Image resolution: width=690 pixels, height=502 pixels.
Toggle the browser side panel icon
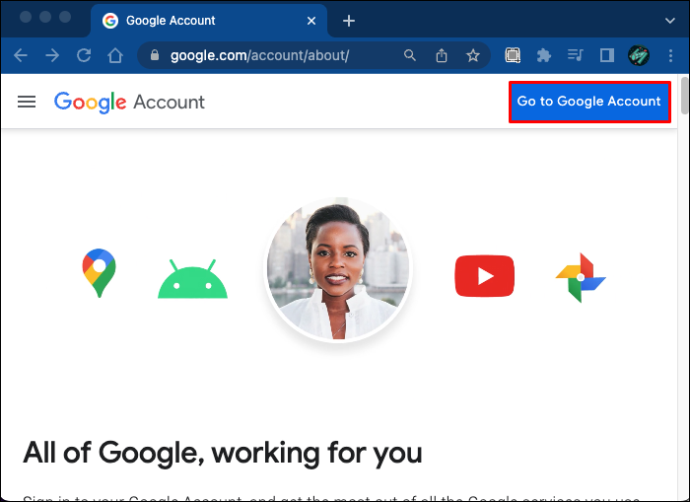coord(607,55)
